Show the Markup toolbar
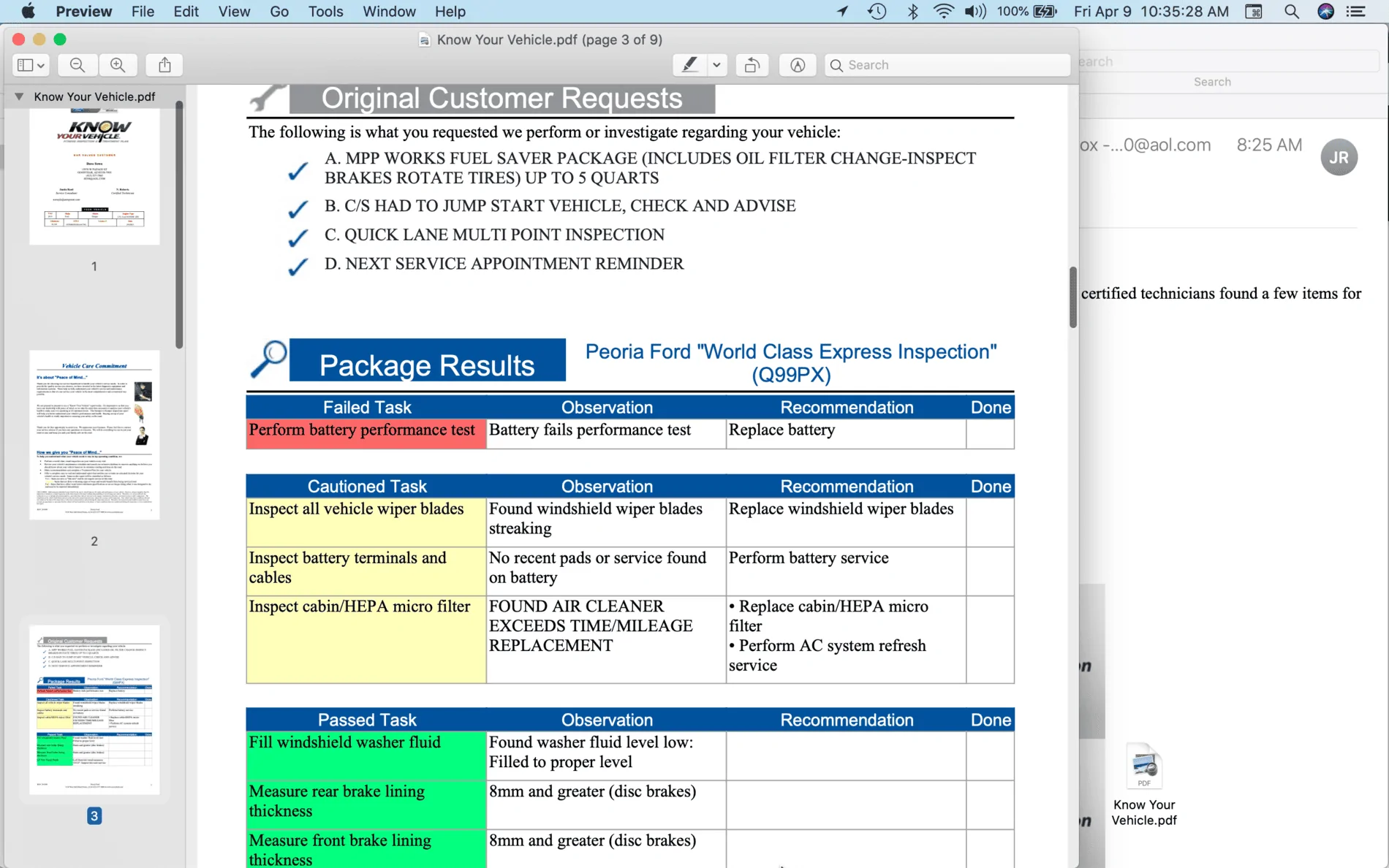 click(798, 65)
